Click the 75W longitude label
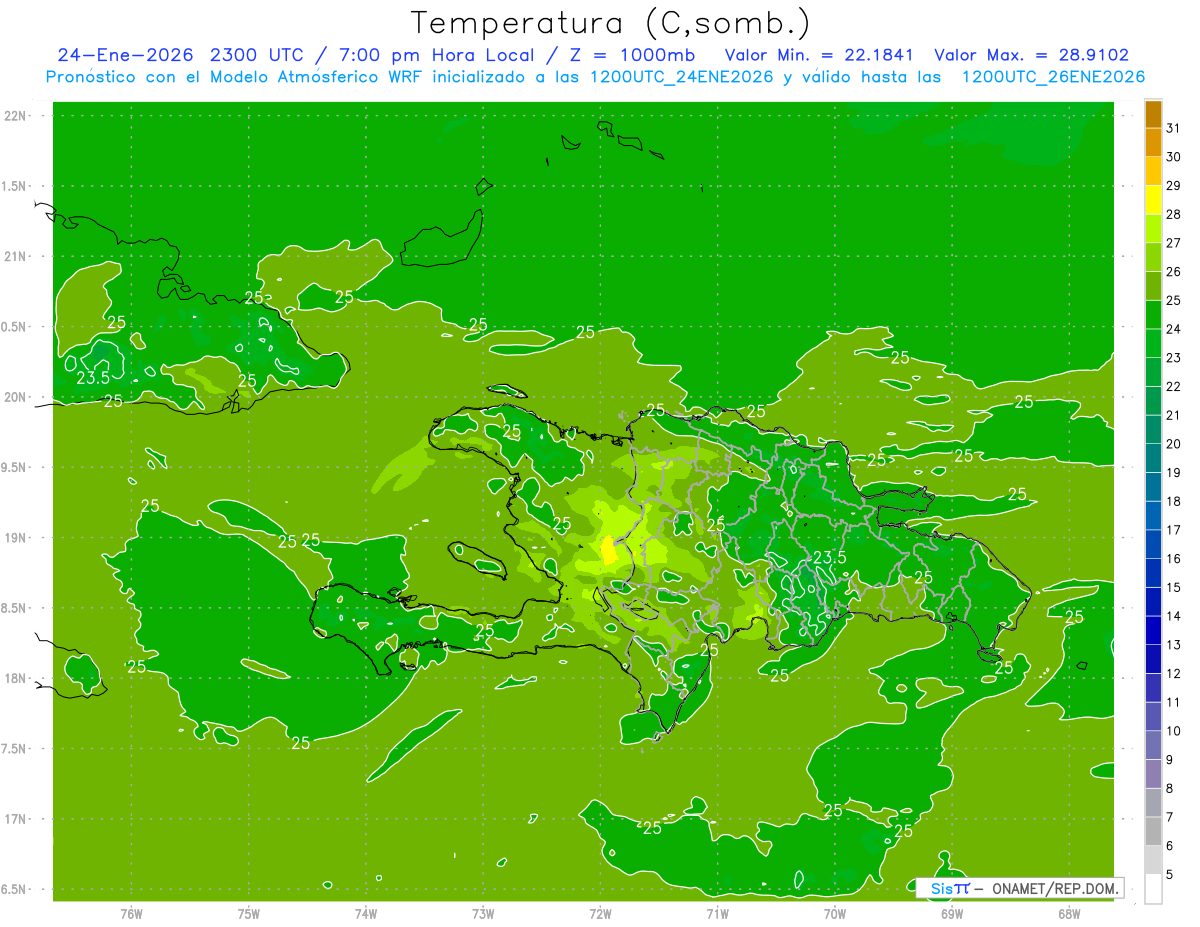The width and height of the screenshot is (1200, 927). click(x=249, y=914)
